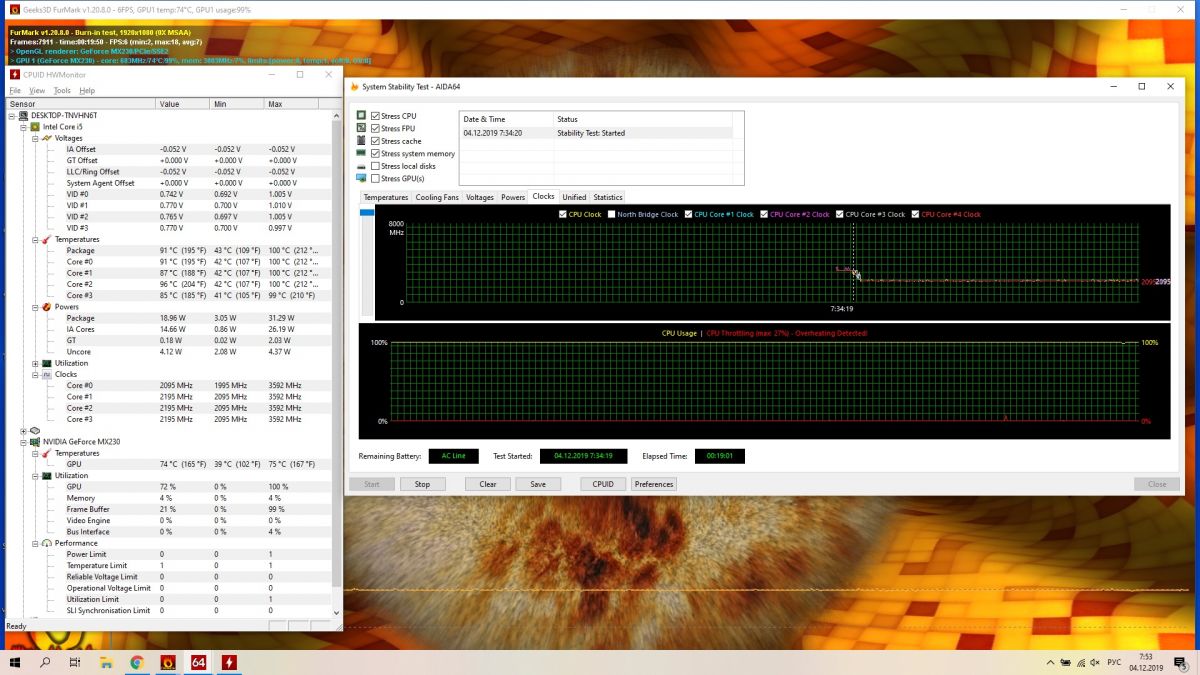Open HWMonitor Tools menu
The image size is (1200, 675).
(62, 90)
